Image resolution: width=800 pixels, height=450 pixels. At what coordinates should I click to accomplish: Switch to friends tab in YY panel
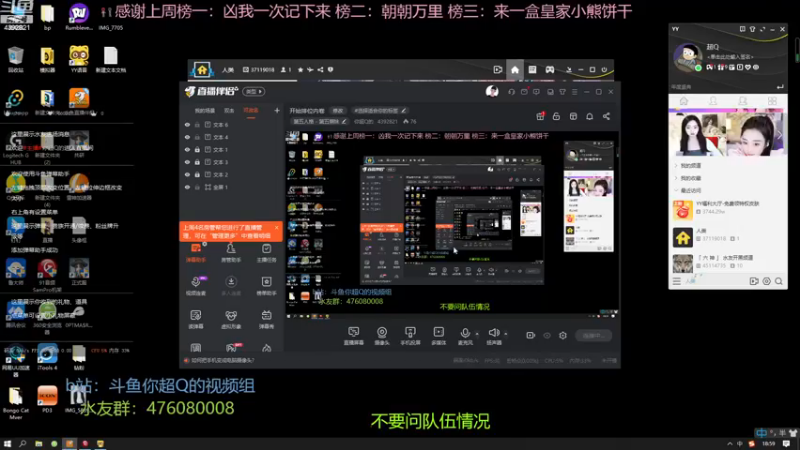713,101
